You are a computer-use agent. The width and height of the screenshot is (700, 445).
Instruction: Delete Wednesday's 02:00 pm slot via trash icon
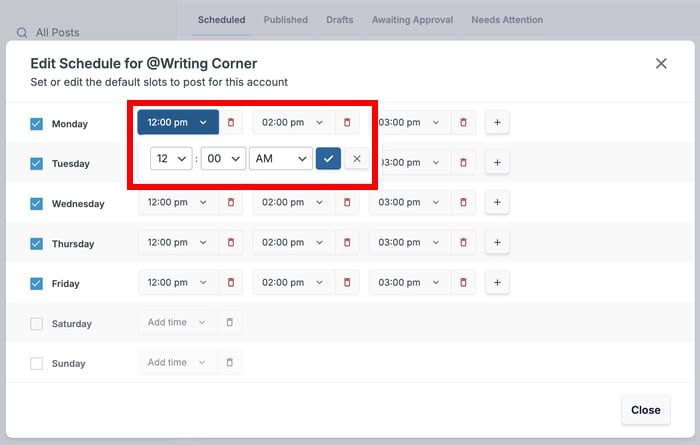pos(347,202)
